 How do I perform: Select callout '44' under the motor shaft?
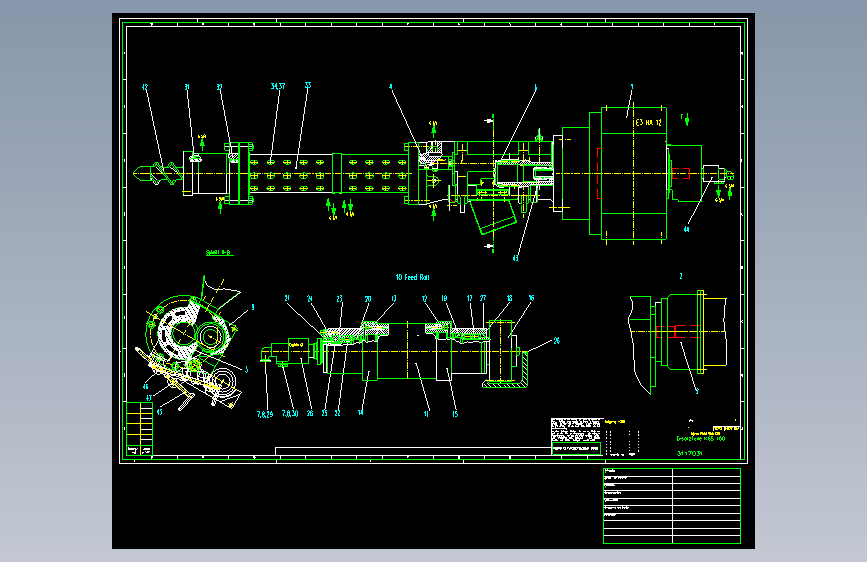point(686,230)
